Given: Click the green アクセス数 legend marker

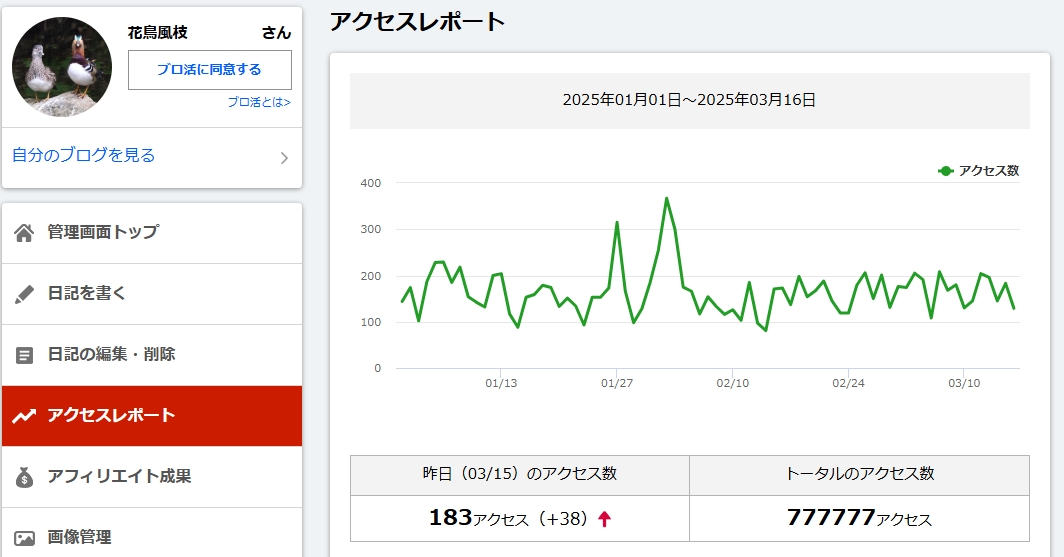Looking at the screenshot, I should [945, 171].
